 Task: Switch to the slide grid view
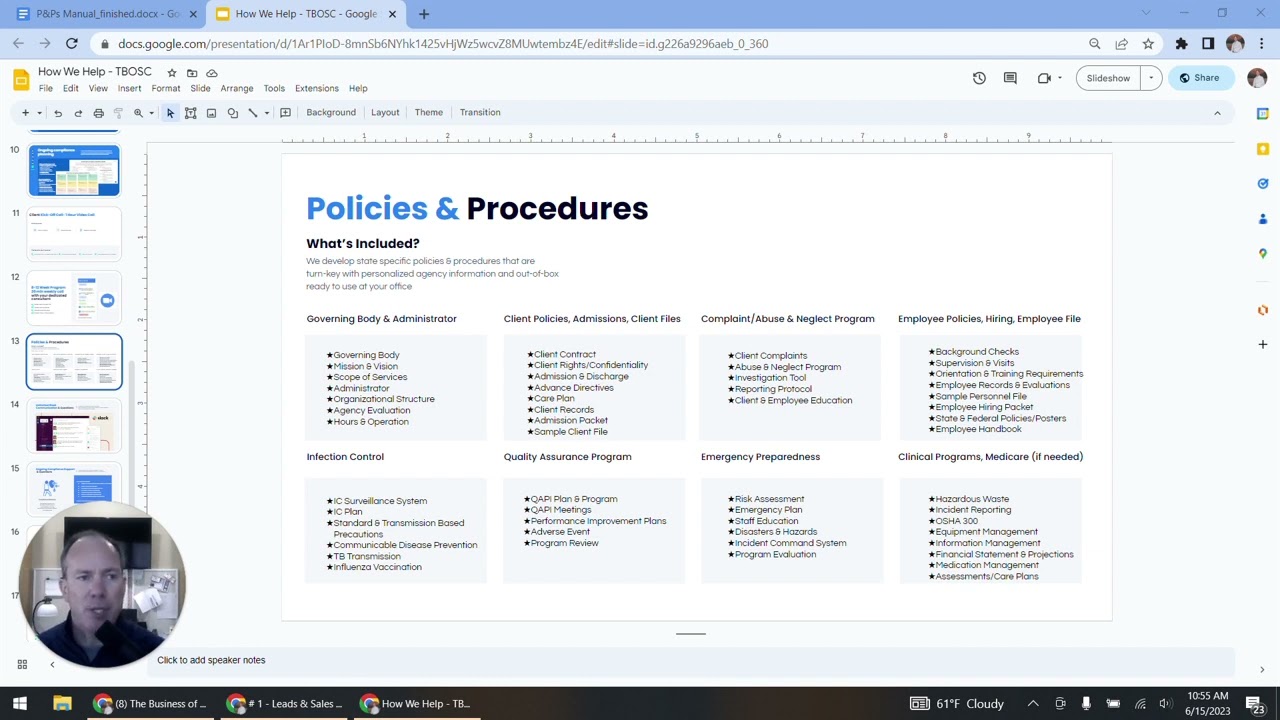coord(22,664)
